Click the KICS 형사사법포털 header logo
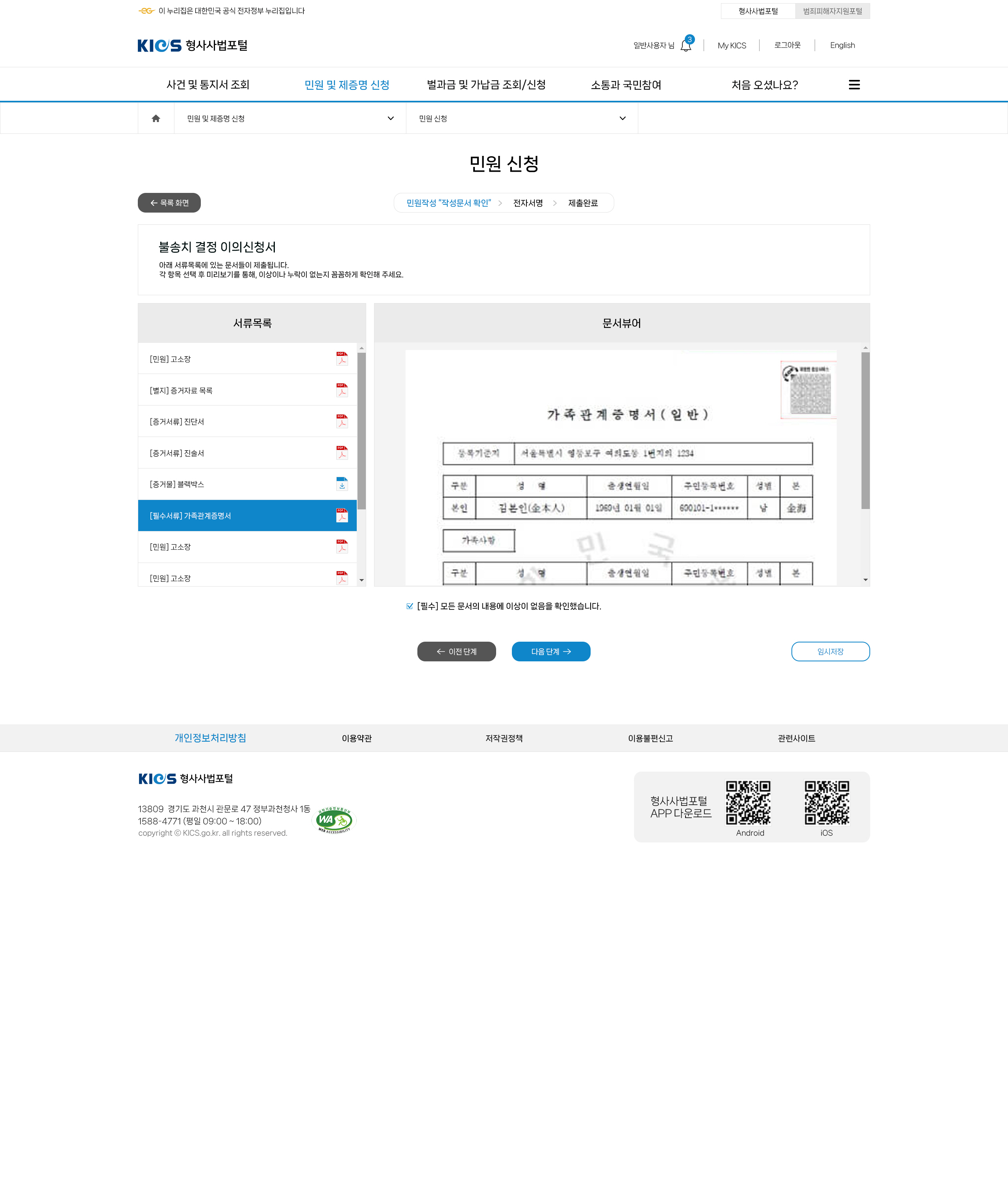 (x=192, y=45)
